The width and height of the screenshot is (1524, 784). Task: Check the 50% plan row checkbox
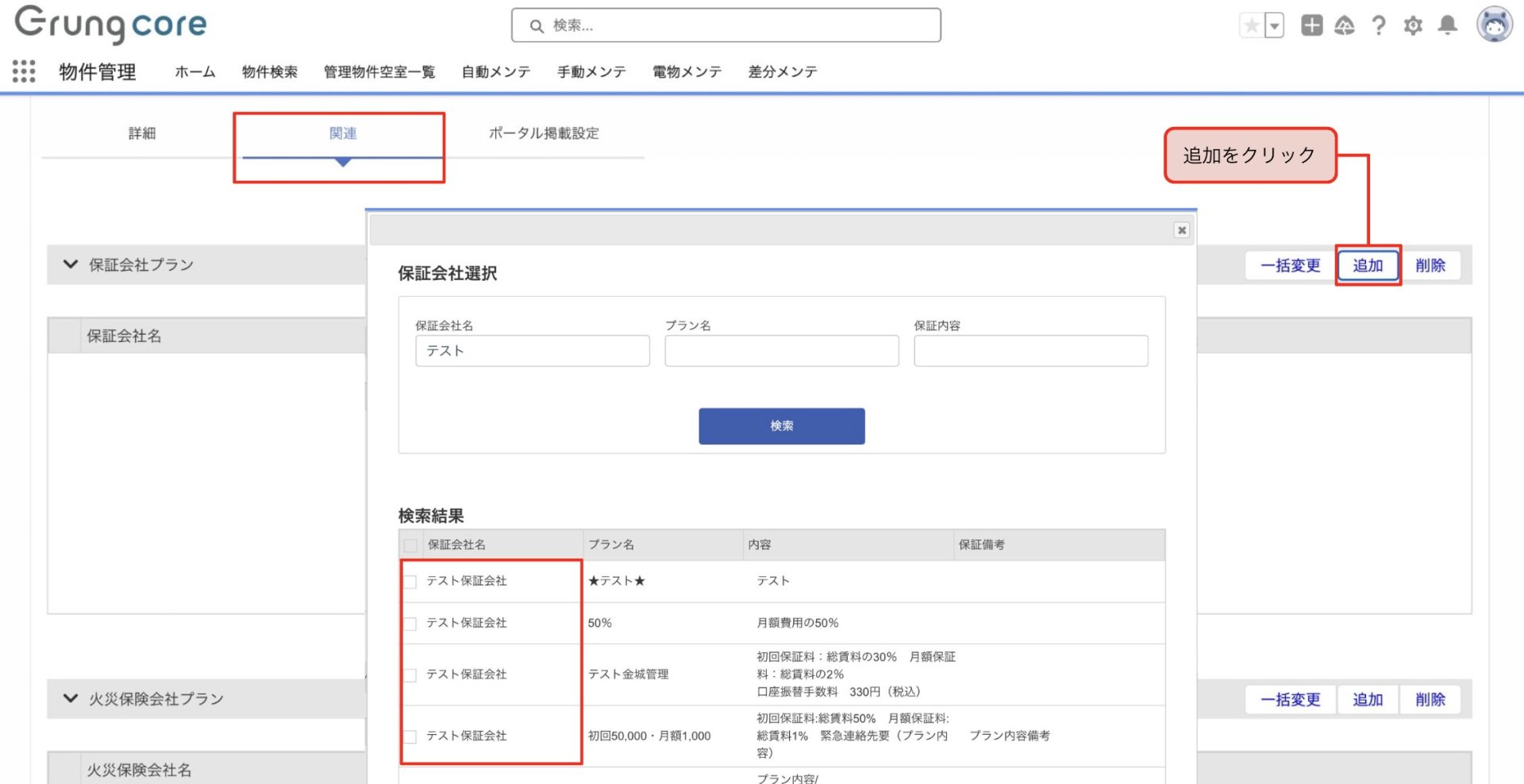(x=410, y=624)
